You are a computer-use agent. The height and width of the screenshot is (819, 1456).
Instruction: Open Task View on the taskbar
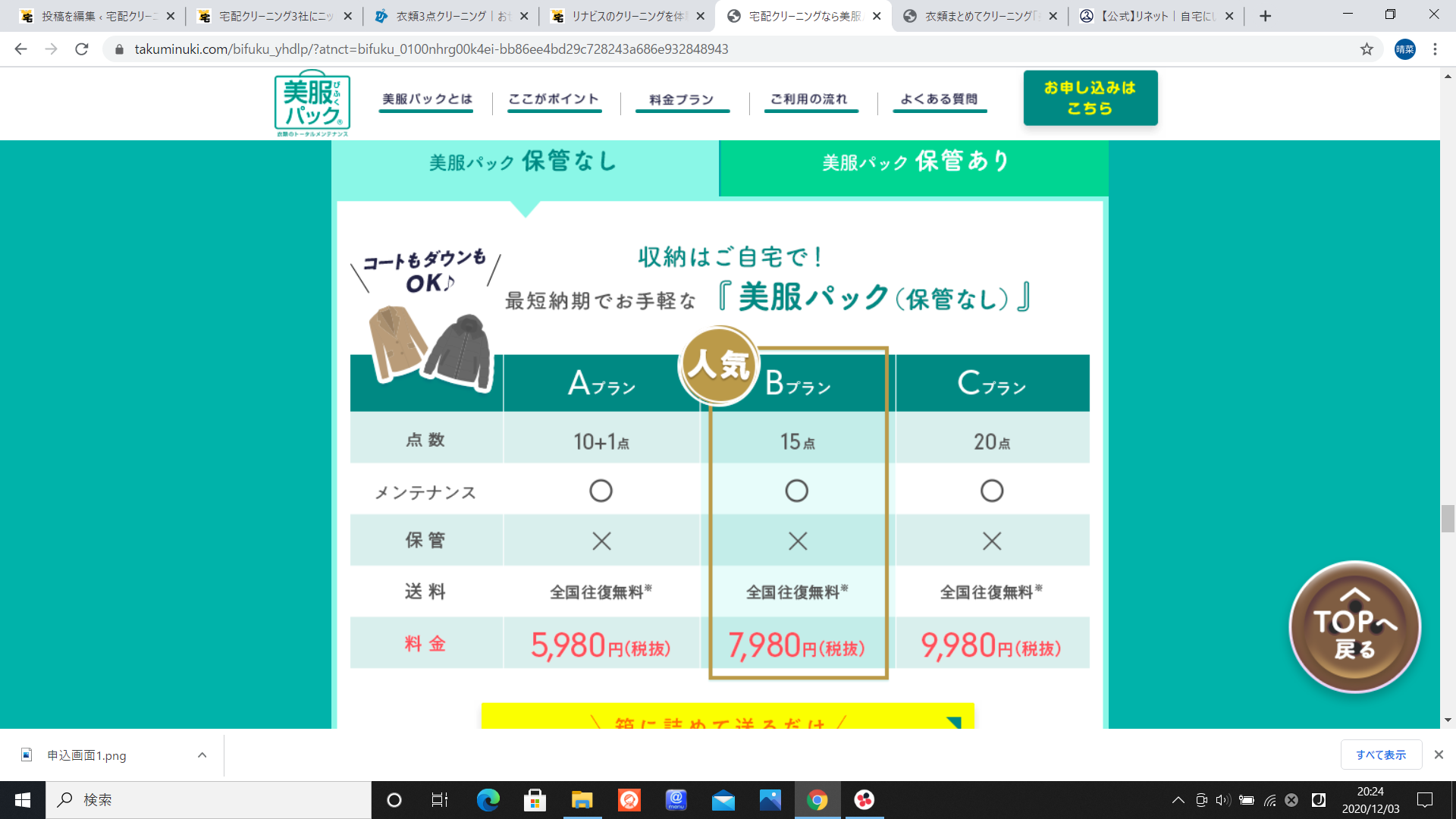[440, 800]
